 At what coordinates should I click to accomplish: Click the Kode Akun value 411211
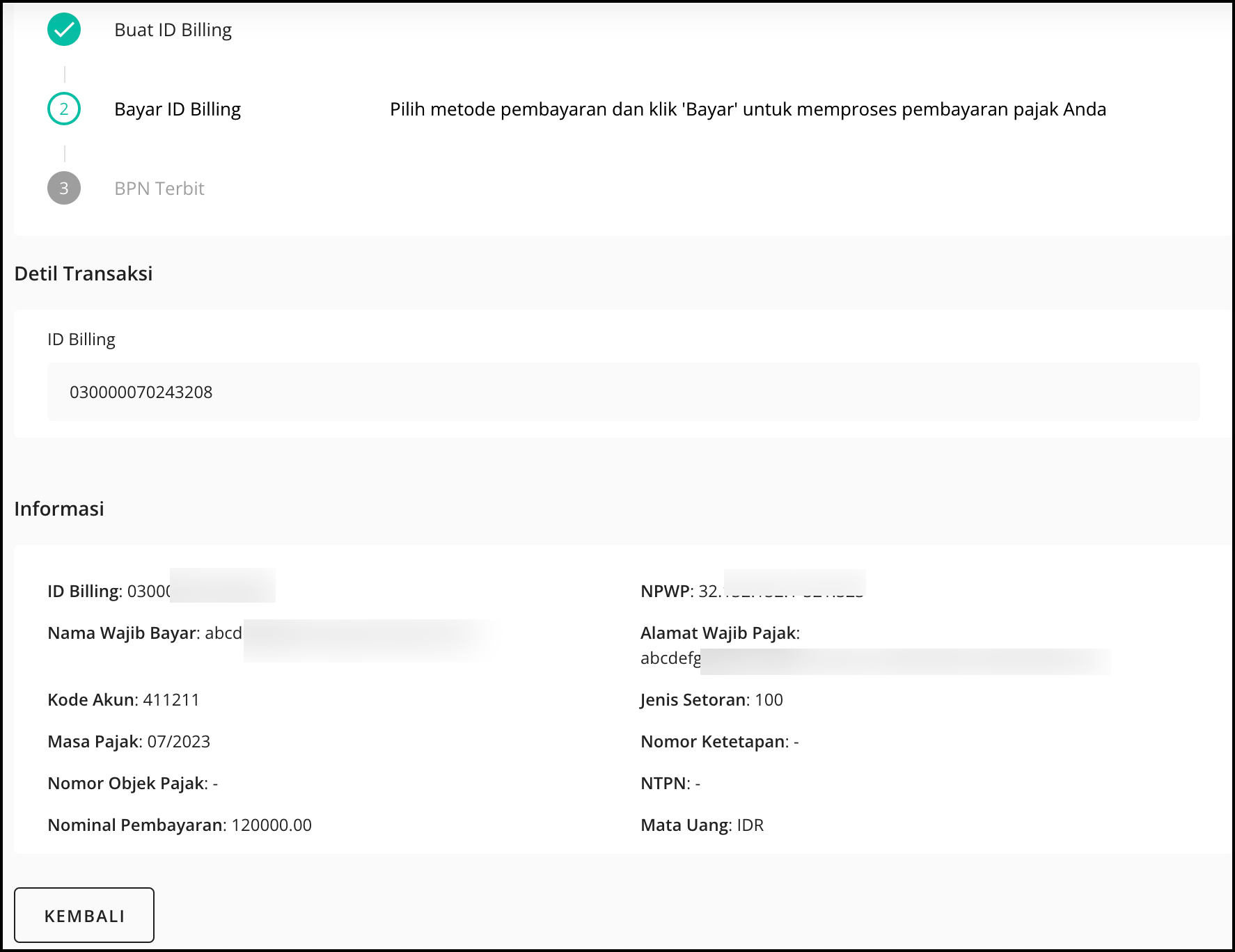171,700
